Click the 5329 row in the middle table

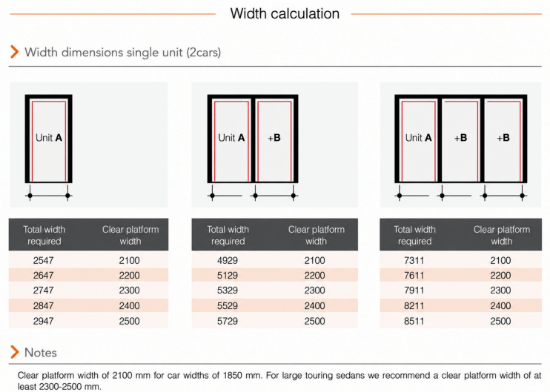[275, 290]
